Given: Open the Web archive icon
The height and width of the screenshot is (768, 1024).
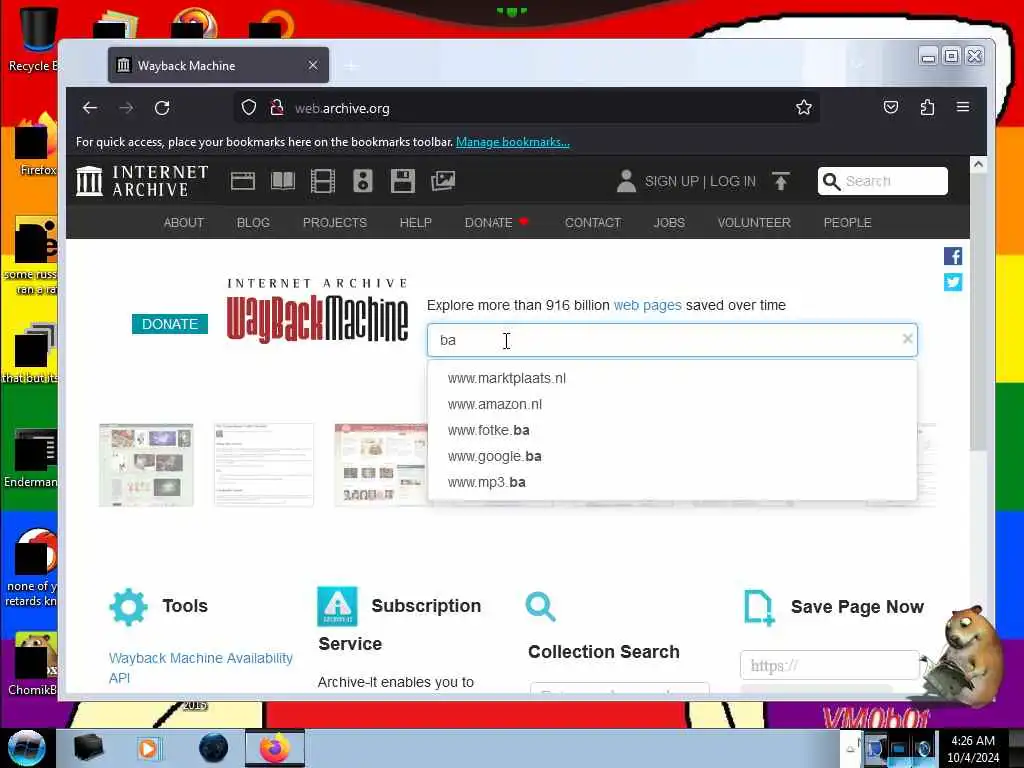Looking at the screenshot, I should pos(243,181).
